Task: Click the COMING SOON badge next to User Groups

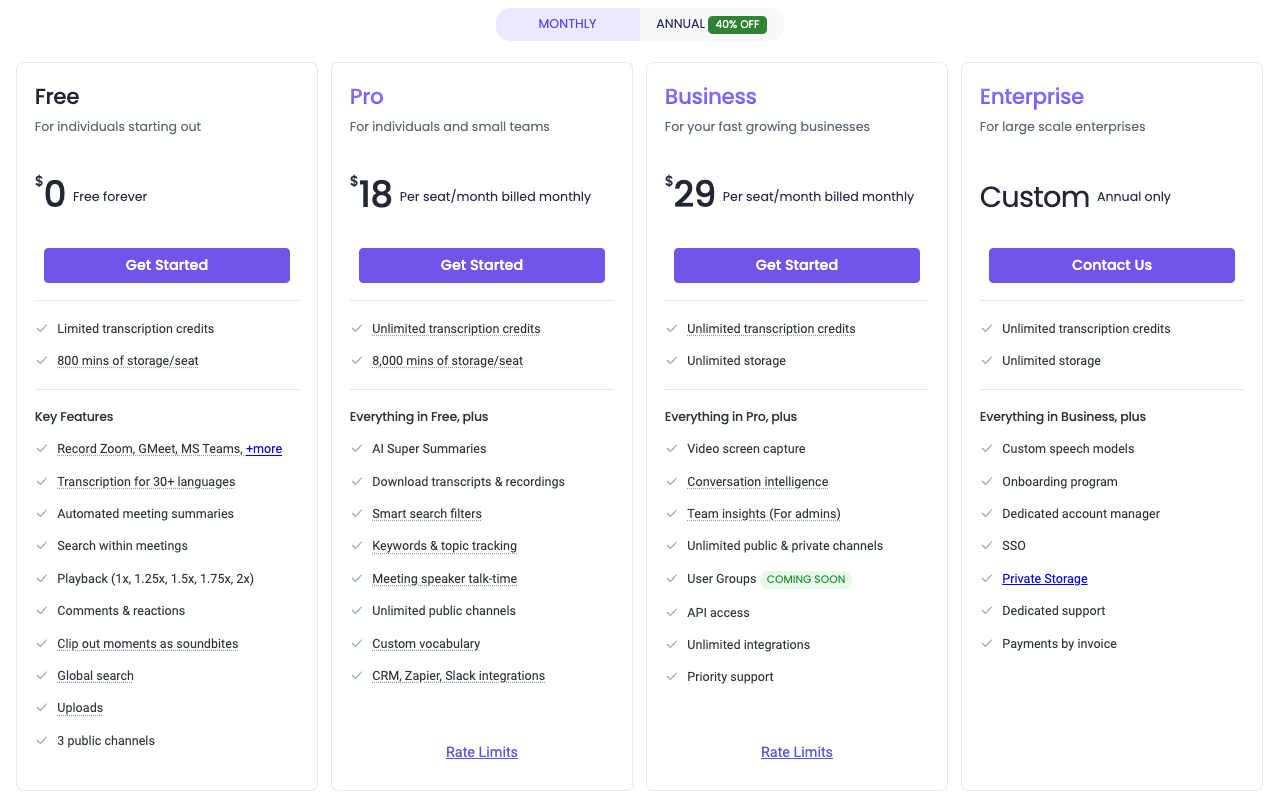Action: [805, 579]
